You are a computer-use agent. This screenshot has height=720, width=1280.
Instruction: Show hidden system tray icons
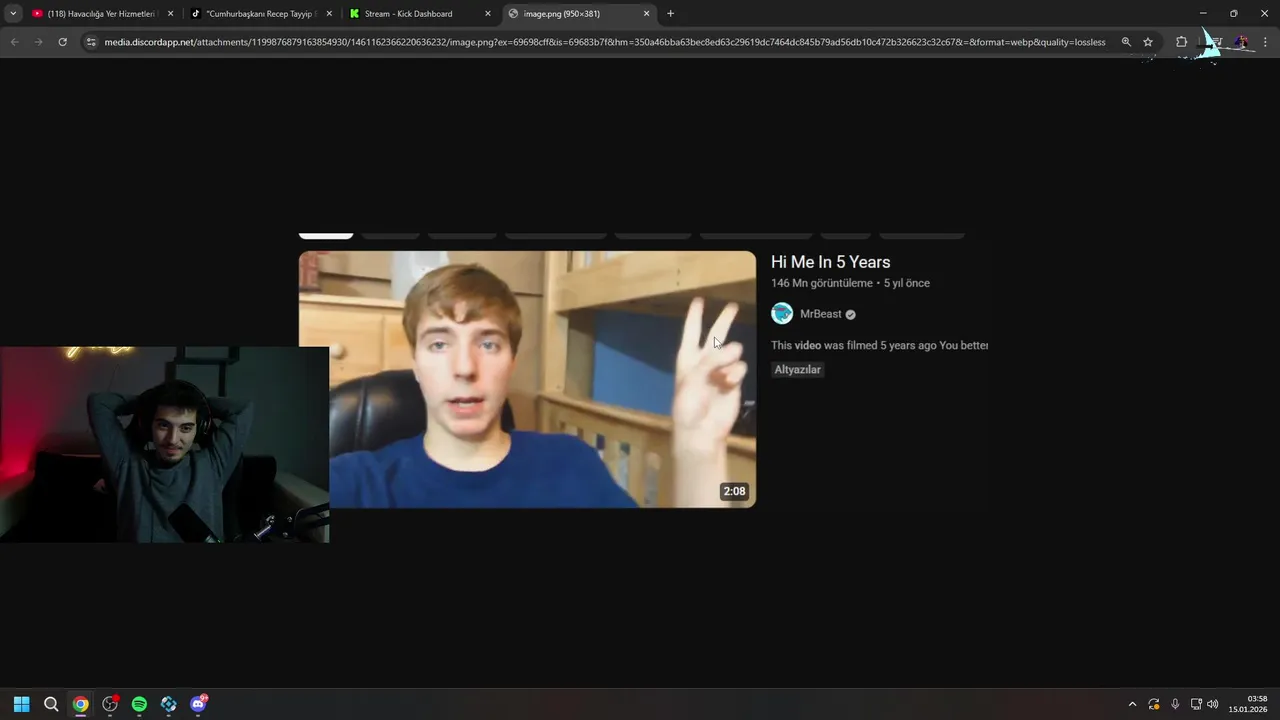tap(1132, 704)
